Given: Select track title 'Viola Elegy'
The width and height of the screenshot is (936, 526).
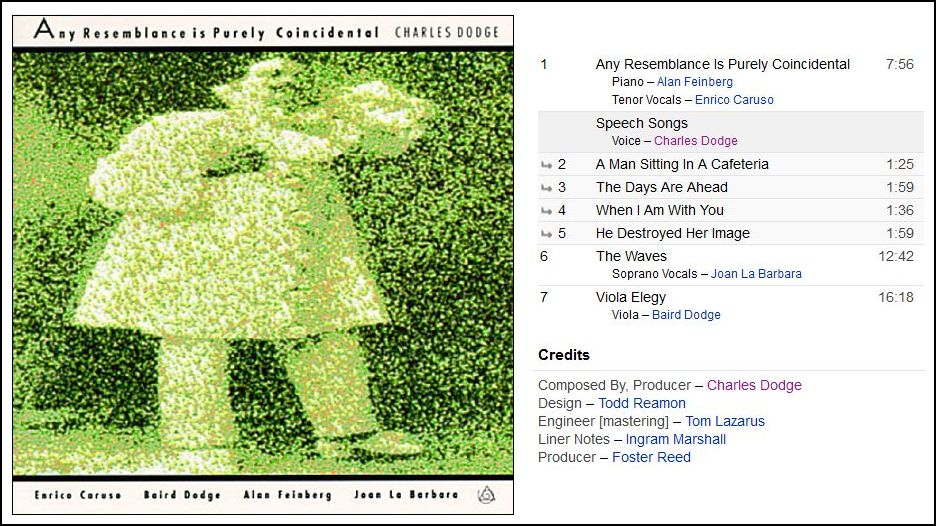Looking at the screenshot, I should 630,297.
